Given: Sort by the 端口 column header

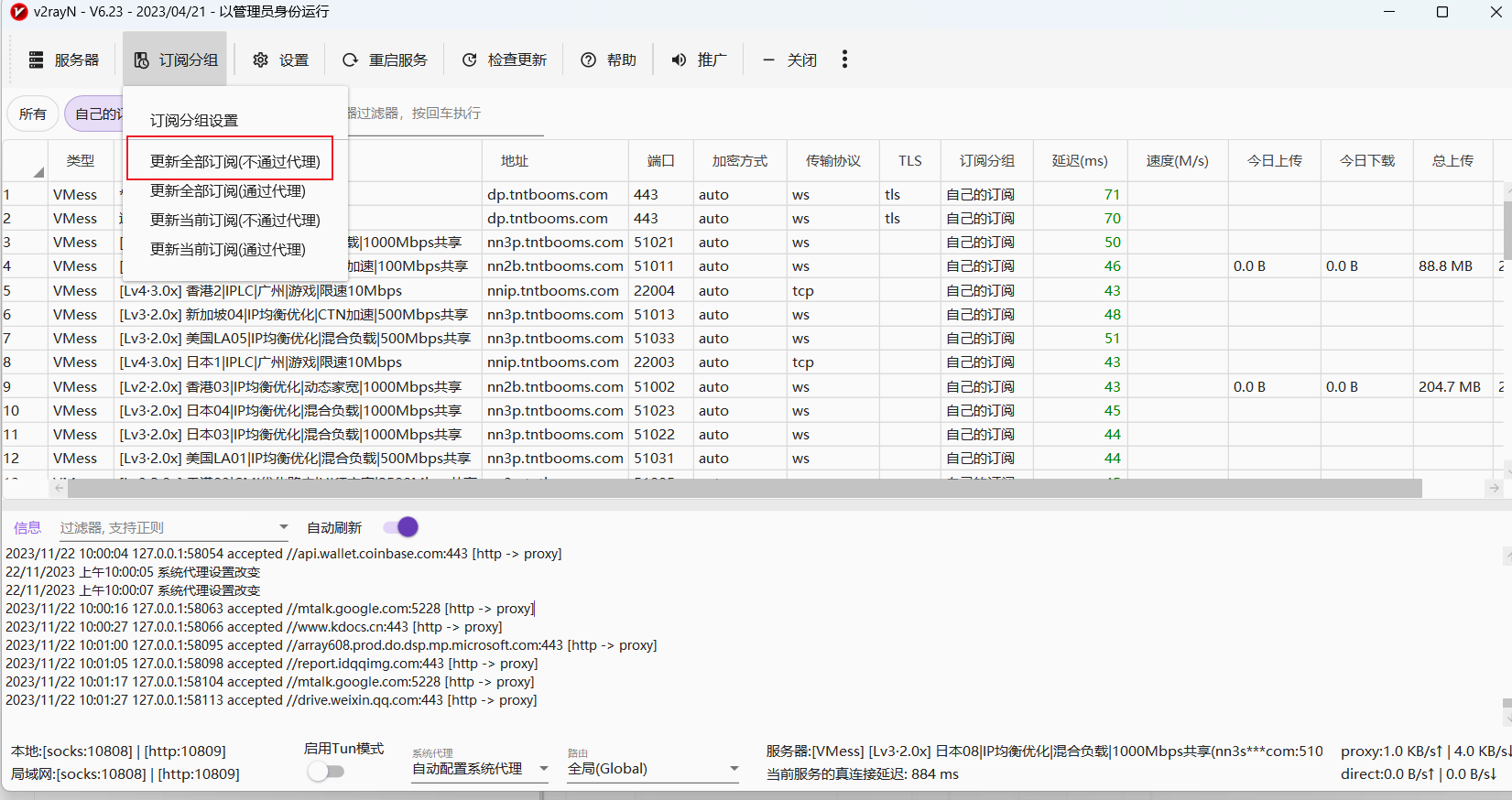Looking at the screenshot, I should pyautogui.click(x=660, y=161).
